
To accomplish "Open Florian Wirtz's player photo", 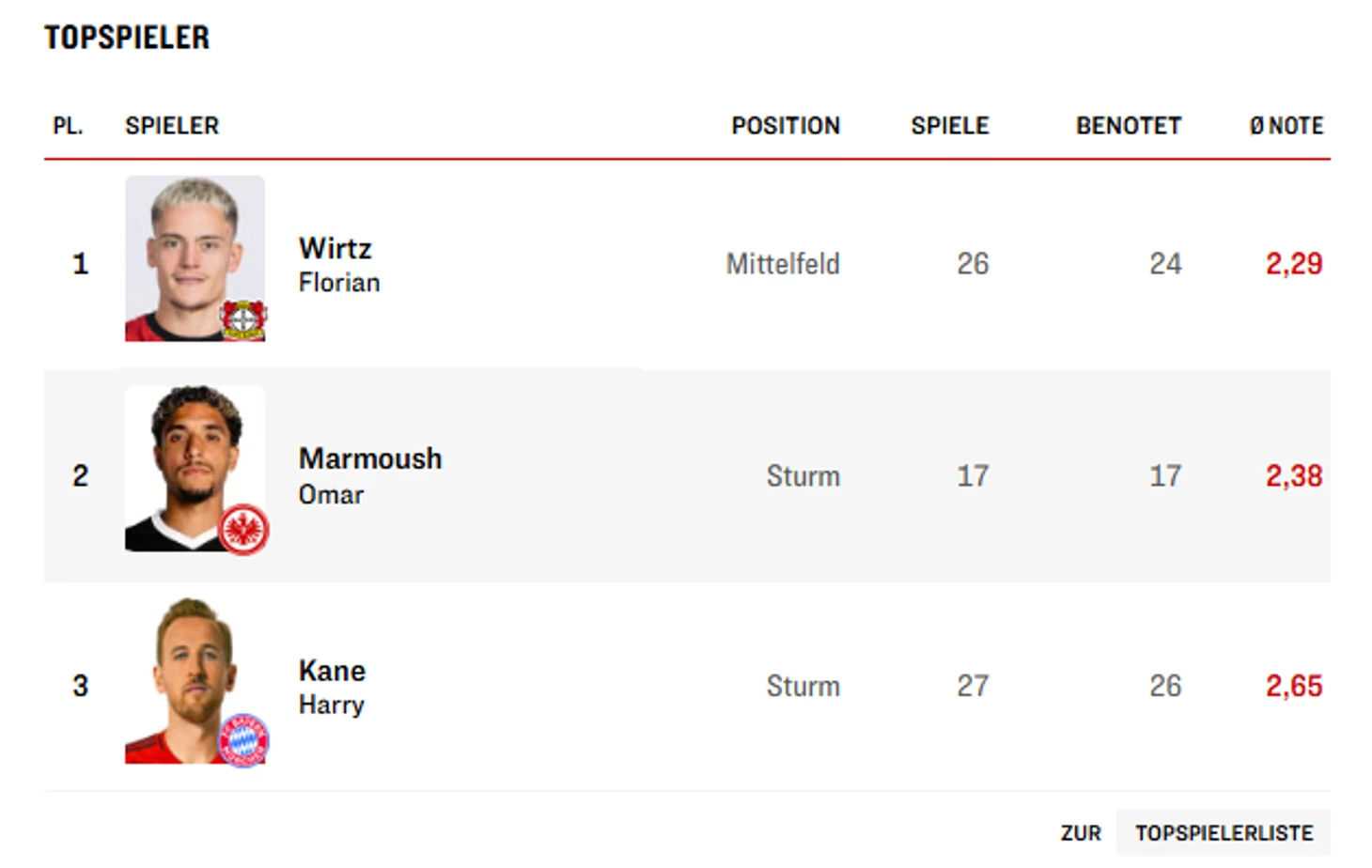I will pyautogui.click(x=195, y=258).
